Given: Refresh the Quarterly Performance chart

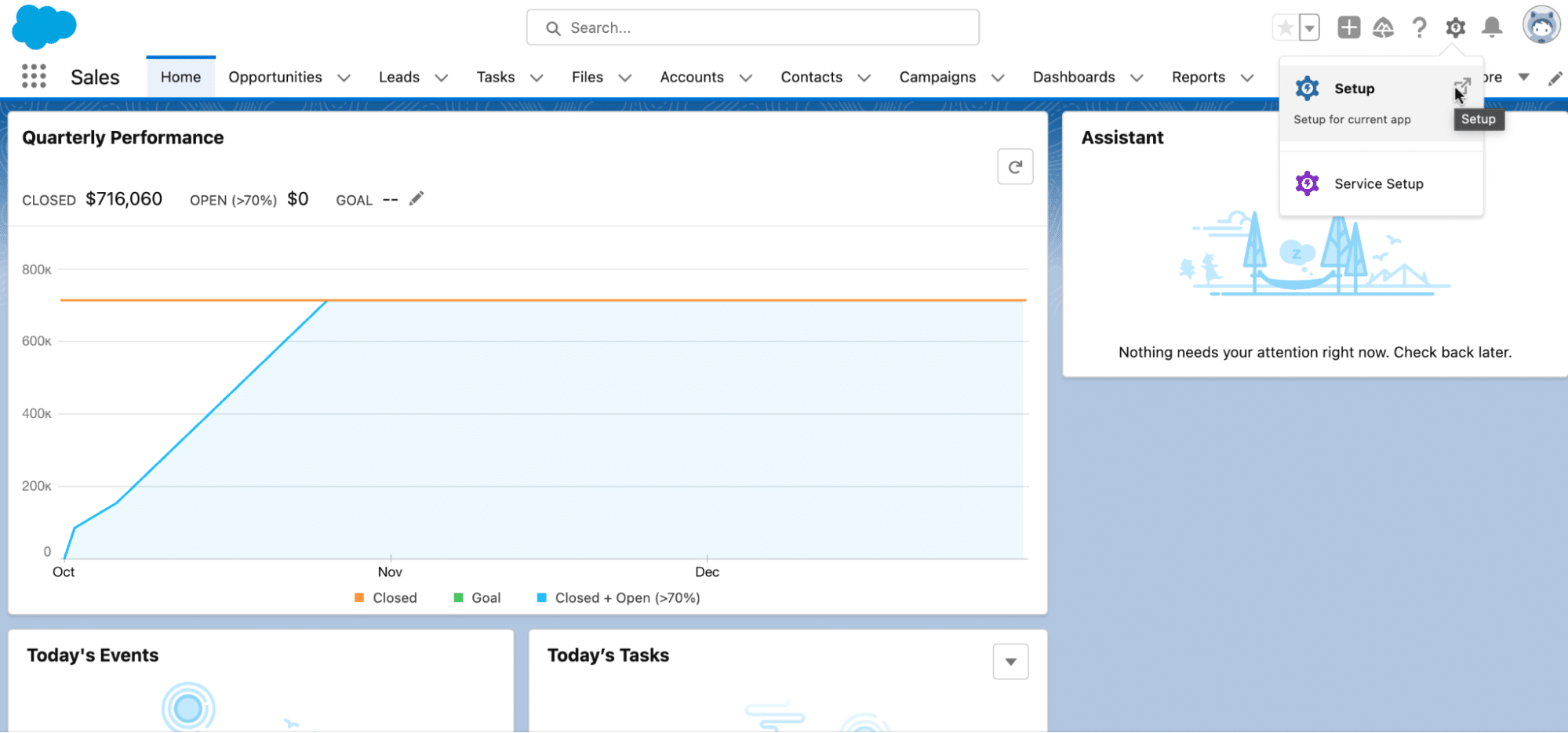Looking at the screenshot, I should click(x=1015, y=166).
